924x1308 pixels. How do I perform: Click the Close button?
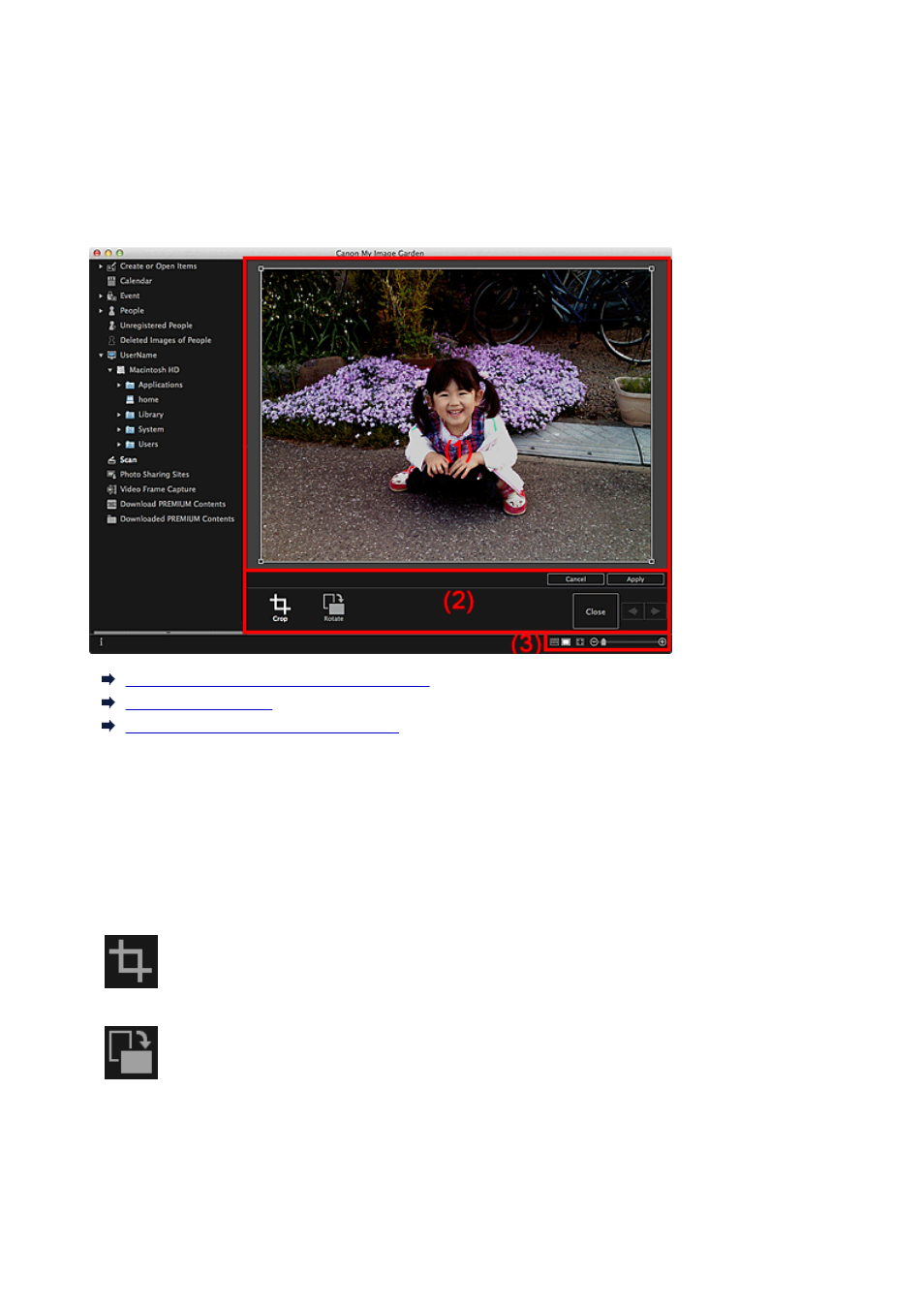(596, 611)
